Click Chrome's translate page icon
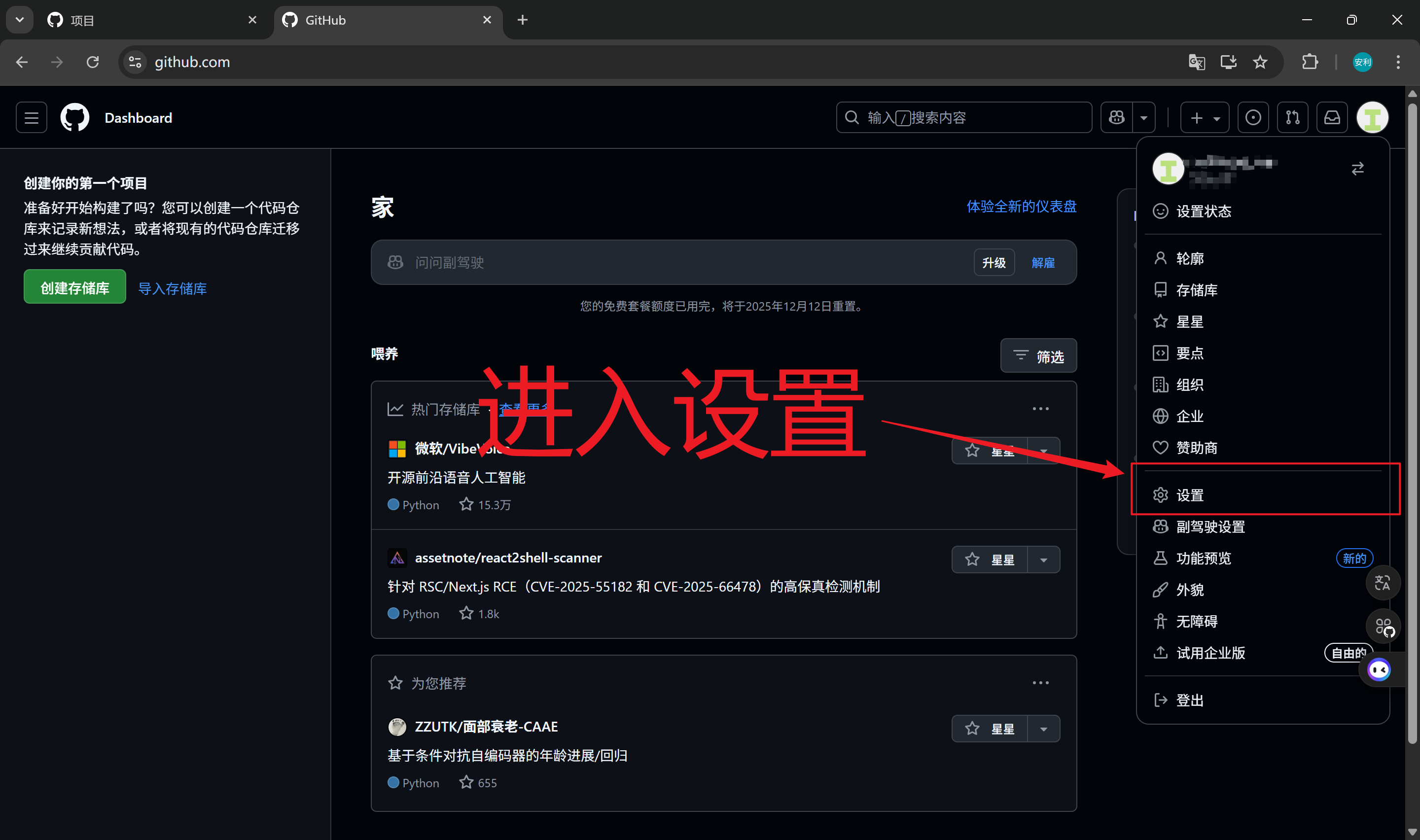The image size is (1420, 840). pos(1197,62)
